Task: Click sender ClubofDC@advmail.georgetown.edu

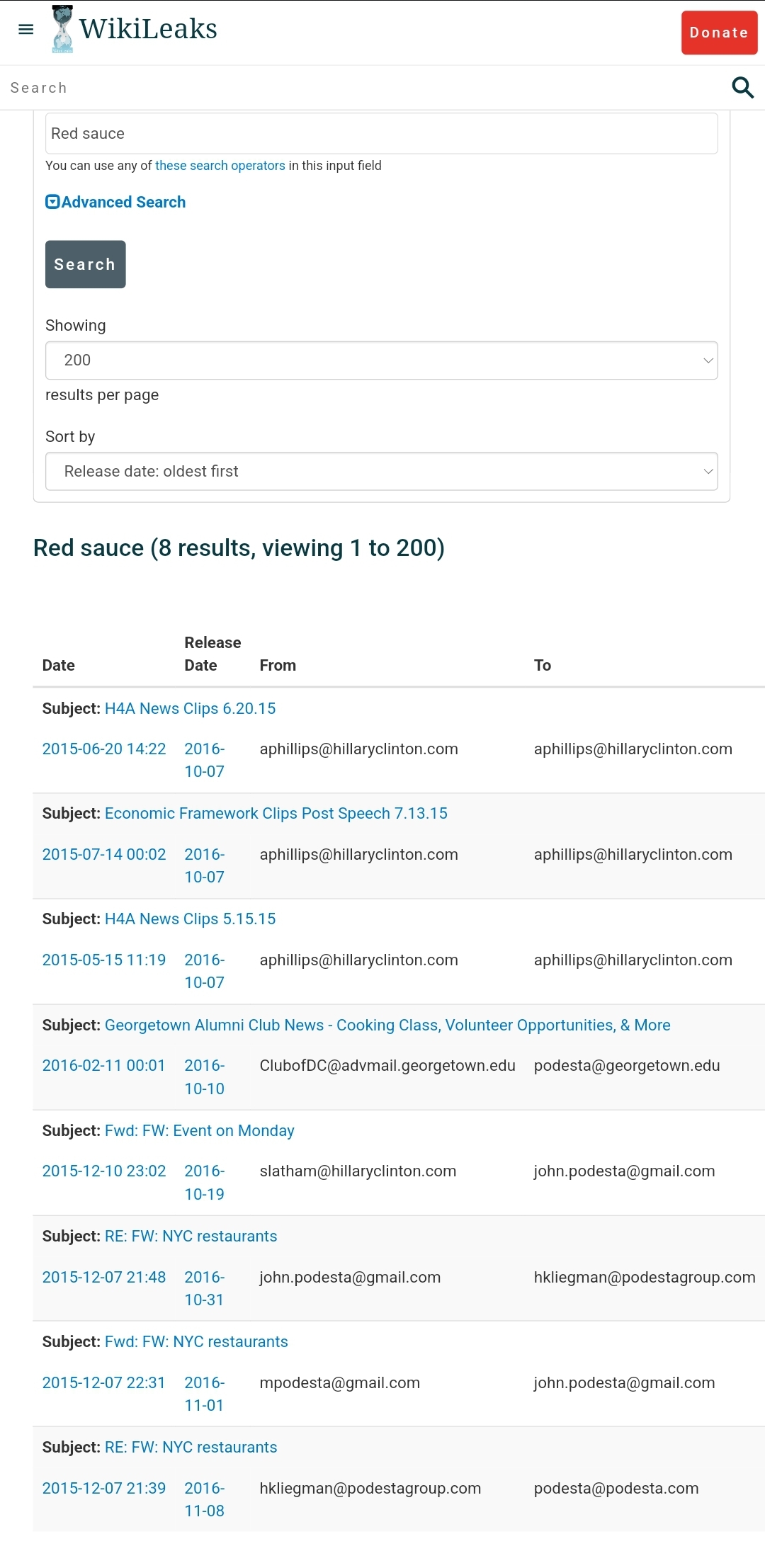Action: click(x=387, y=1066)
